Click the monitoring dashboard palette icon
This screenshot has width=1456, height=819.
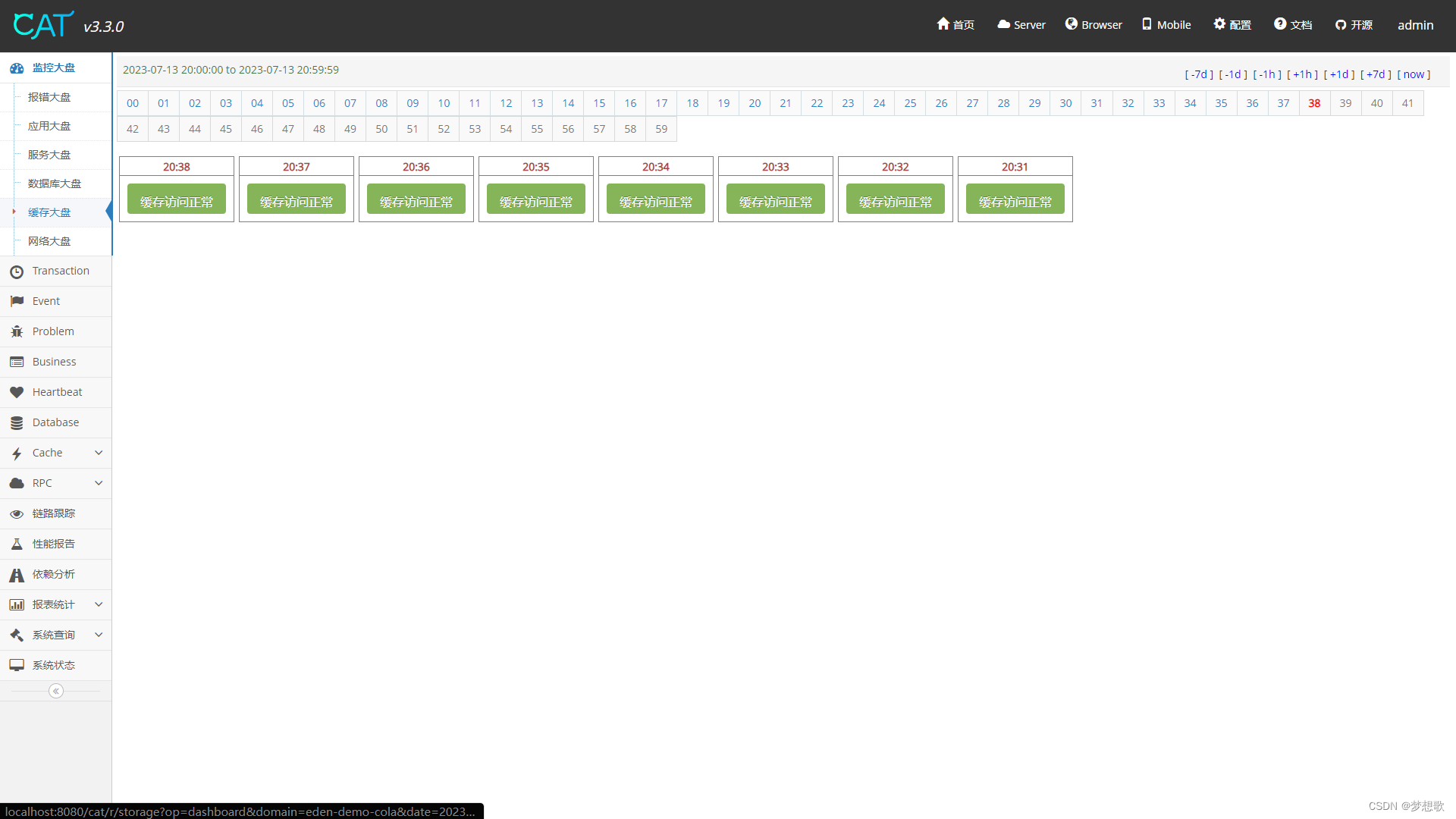(17, 68)
